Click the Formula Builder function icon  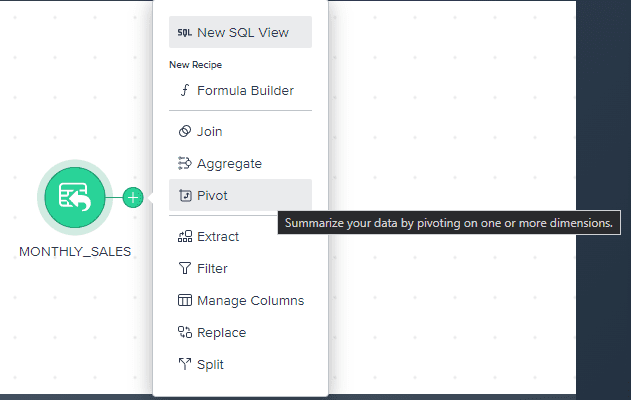pos(185,91)
